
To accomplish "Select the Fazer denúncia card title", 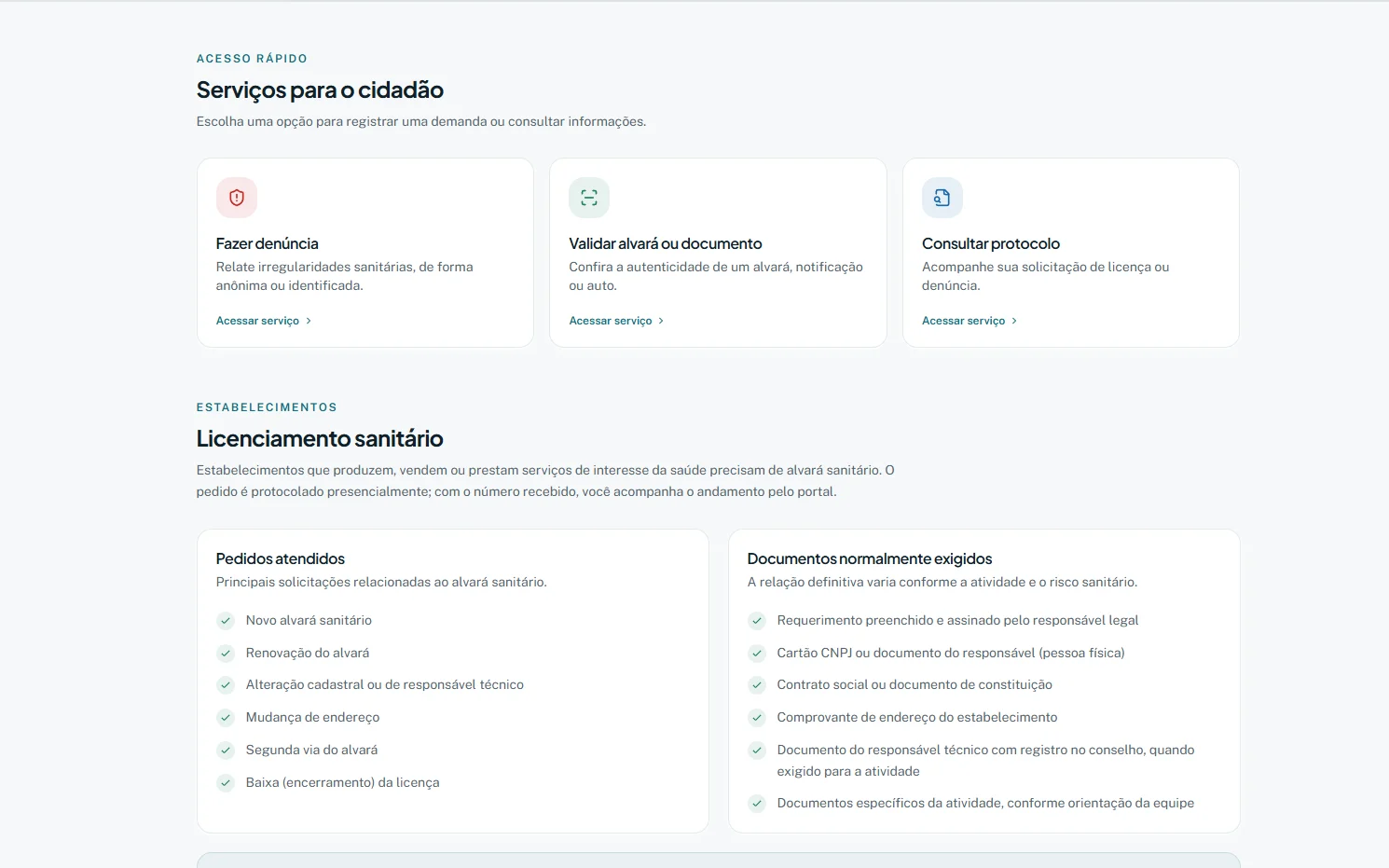I will coord(268,243).
